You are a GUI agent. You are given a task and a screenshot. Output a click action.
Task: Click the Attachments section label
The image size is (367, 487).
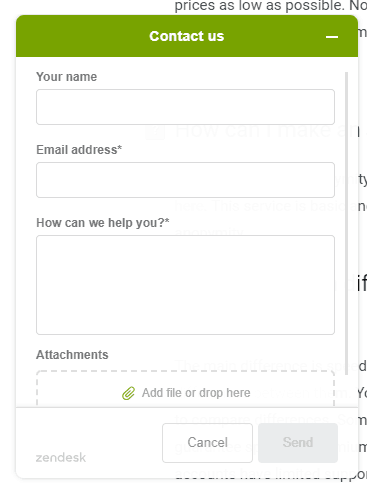72,355
